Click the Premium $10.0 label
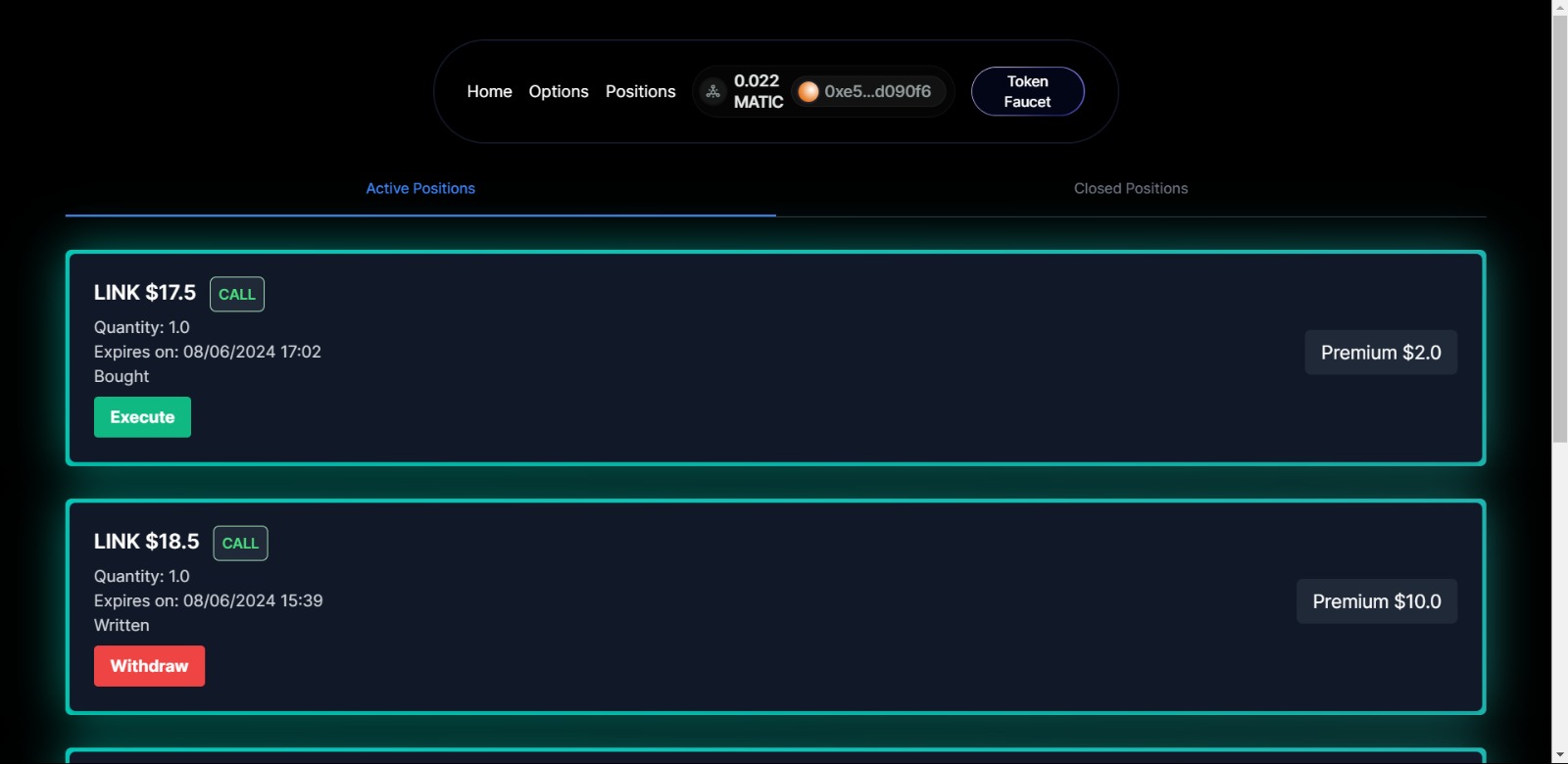 pyautogui.click(x=1377, y=601)
